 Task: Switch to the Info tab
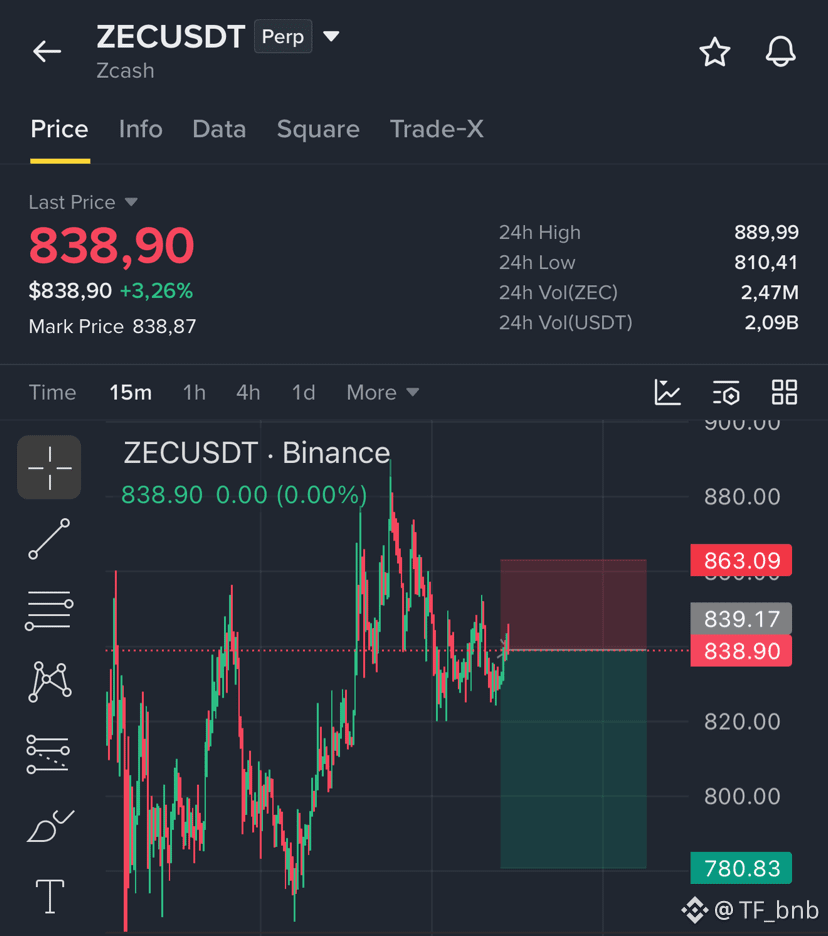click(x=140, y=129)
